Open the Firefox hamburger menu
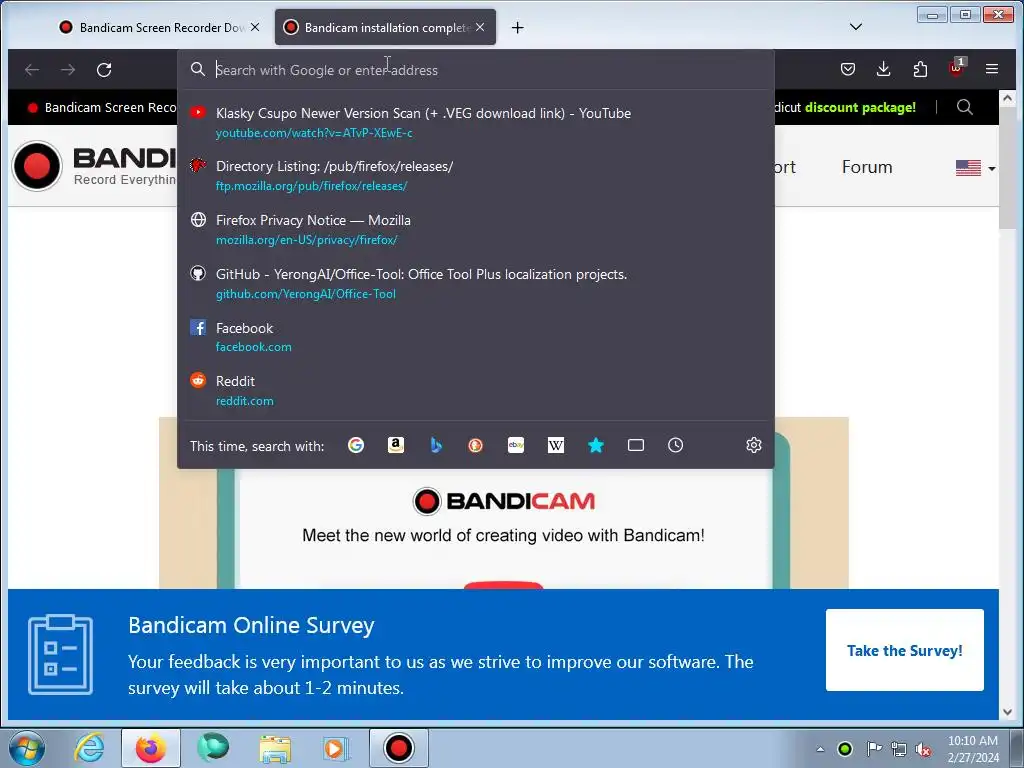Screen dimensions: 1024x768 pyautogui.click(x=992, y=69)
